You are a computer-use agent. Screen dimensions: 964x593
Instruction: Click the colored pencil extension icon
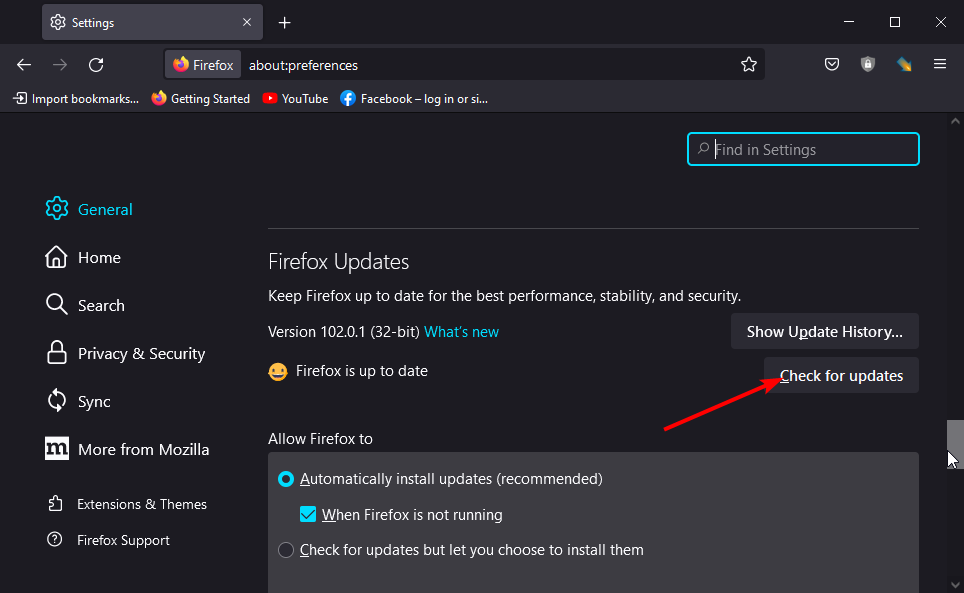[x=904, y=64]
